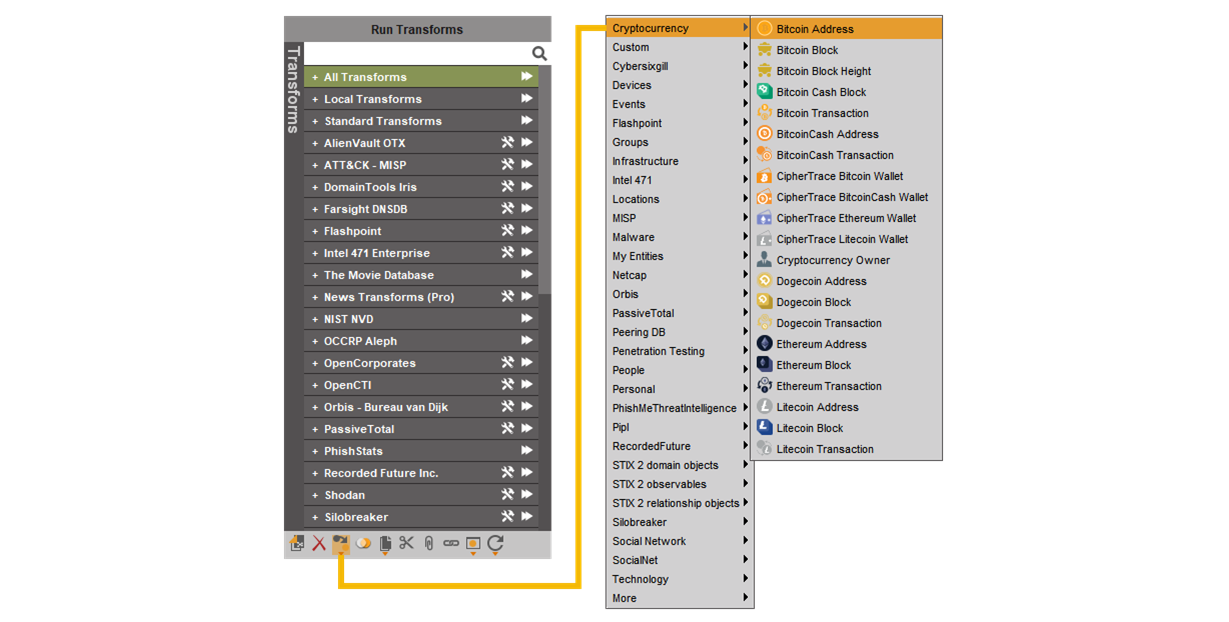Click the copy to new graph icon

tap(297, 543)
